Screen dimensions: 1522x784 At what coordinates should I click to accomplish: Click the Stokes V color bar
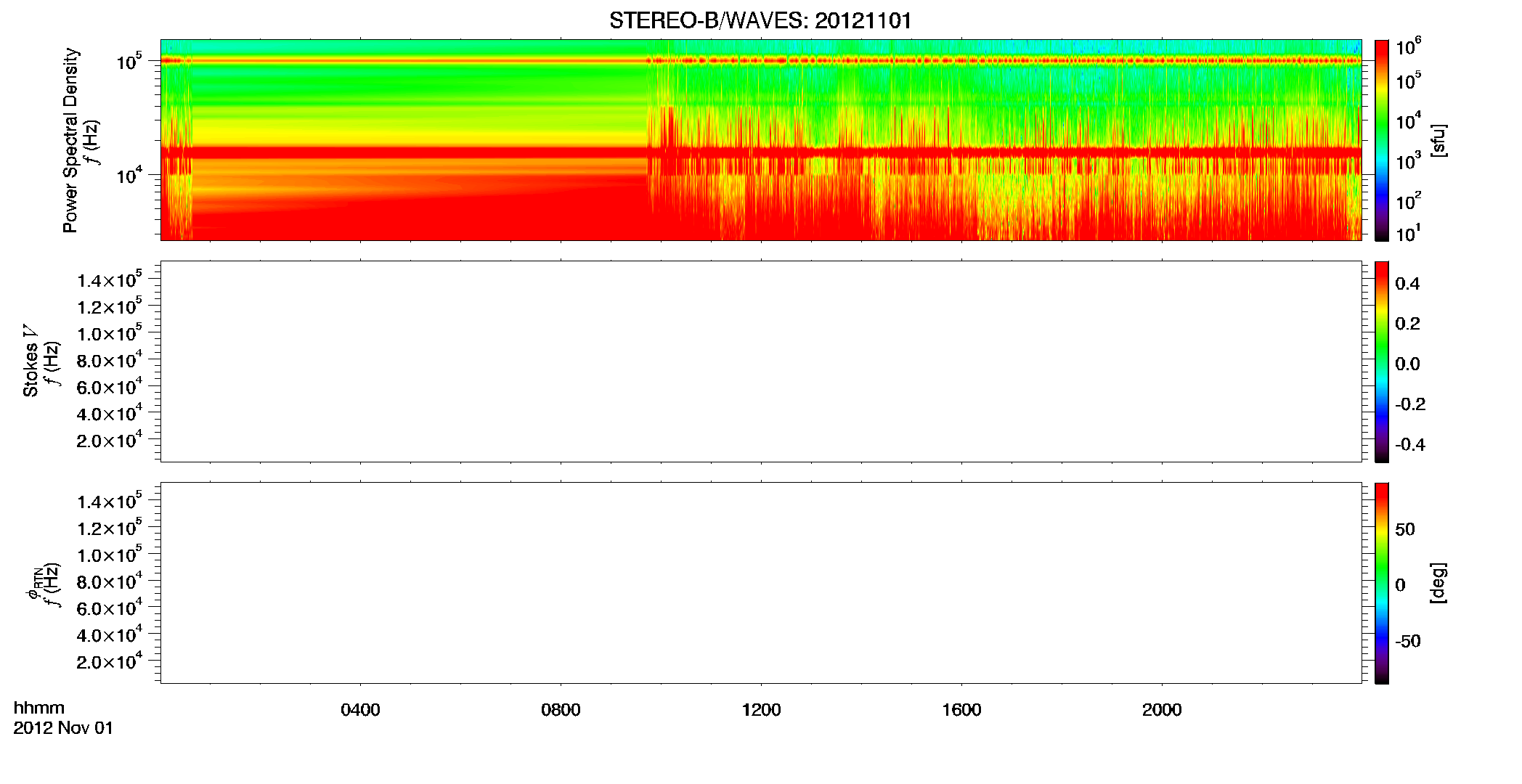pyautogui.click(x=1381, y=362)
